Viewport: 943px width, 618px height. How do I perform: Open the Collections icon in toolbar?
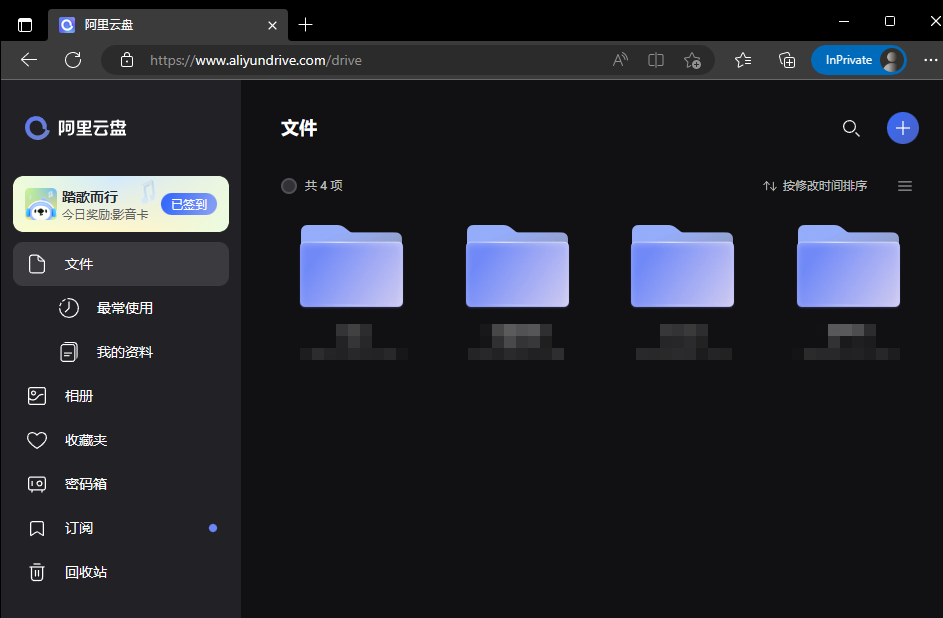pyautogui.click(x=787, y=60)
